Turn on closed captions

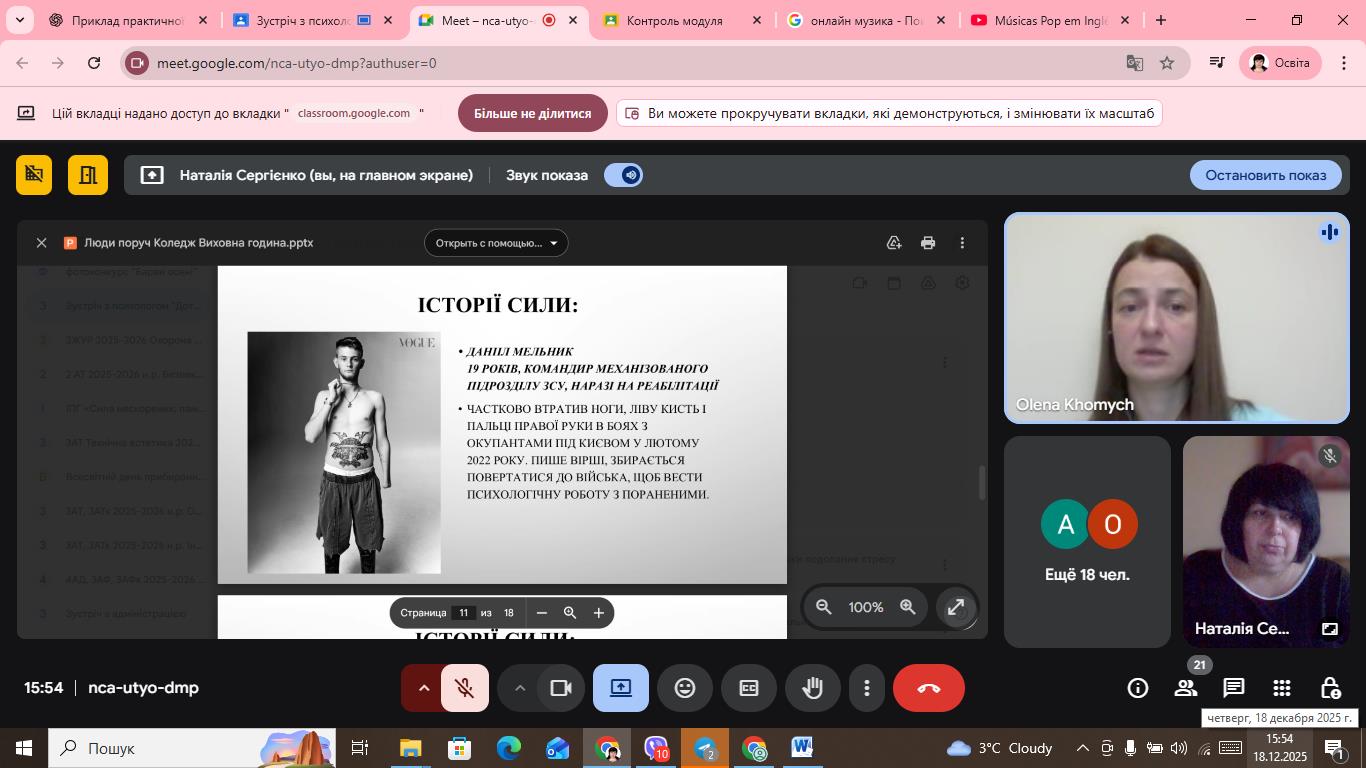[749, 688]
